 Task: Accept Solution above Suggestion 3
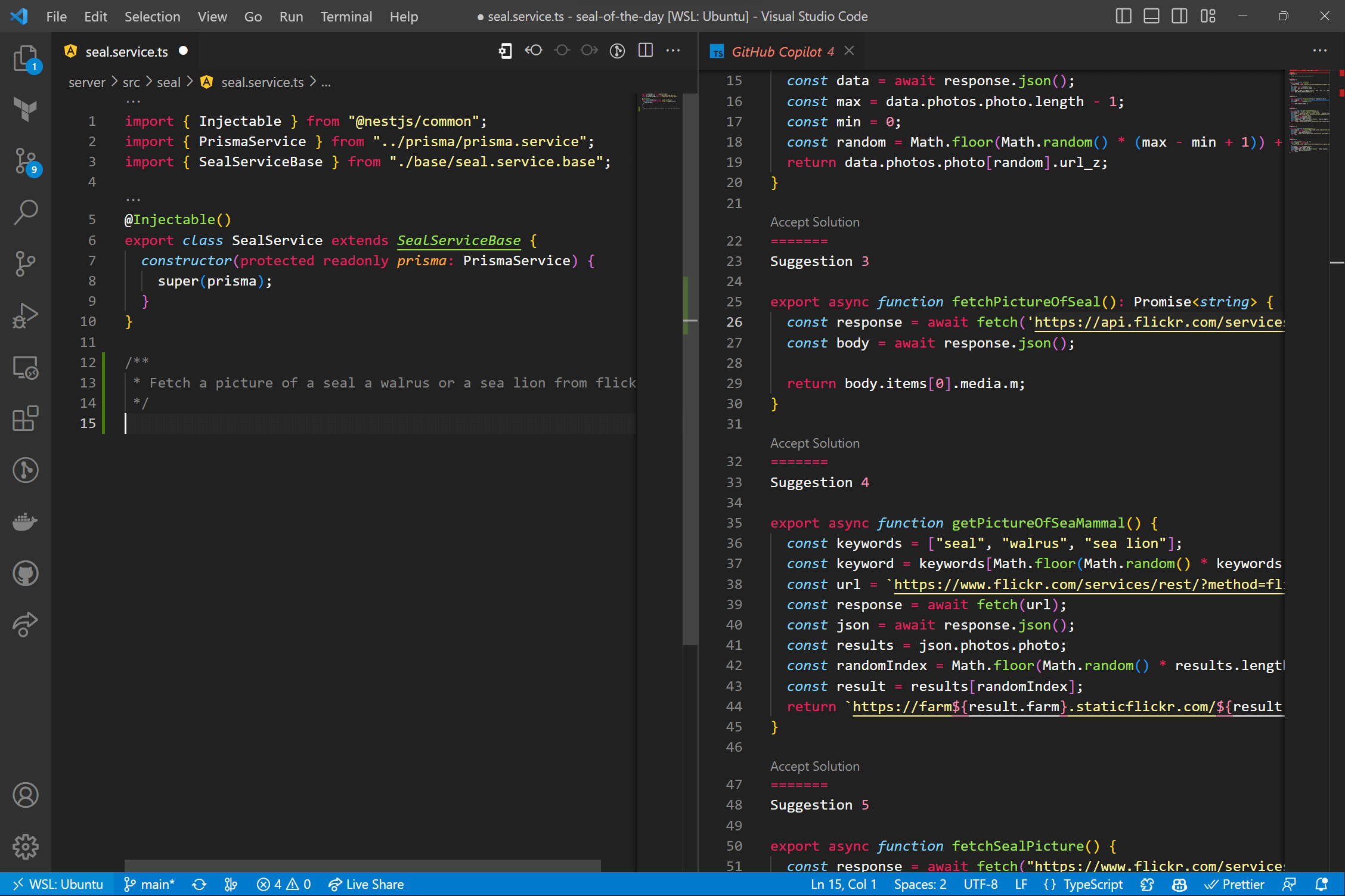[x=814, y=222]
